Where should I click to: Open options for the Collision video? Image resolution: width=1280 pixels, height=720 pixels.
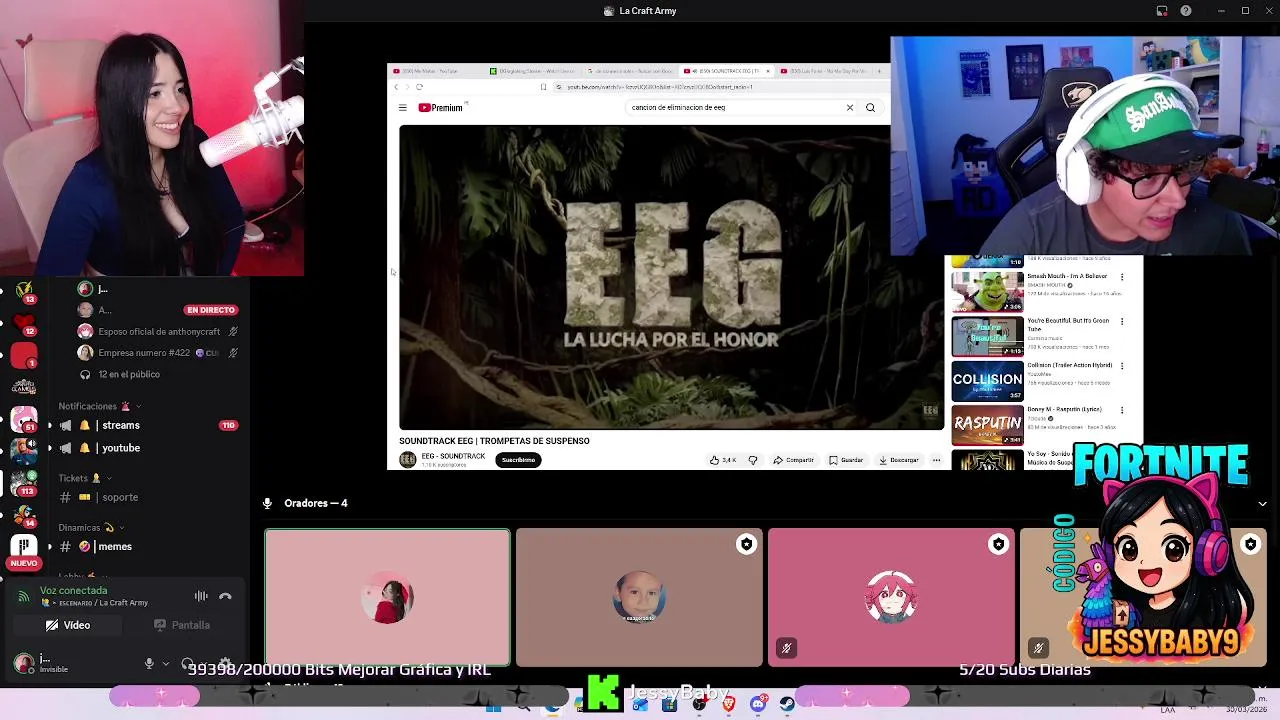pos(1122,366)
